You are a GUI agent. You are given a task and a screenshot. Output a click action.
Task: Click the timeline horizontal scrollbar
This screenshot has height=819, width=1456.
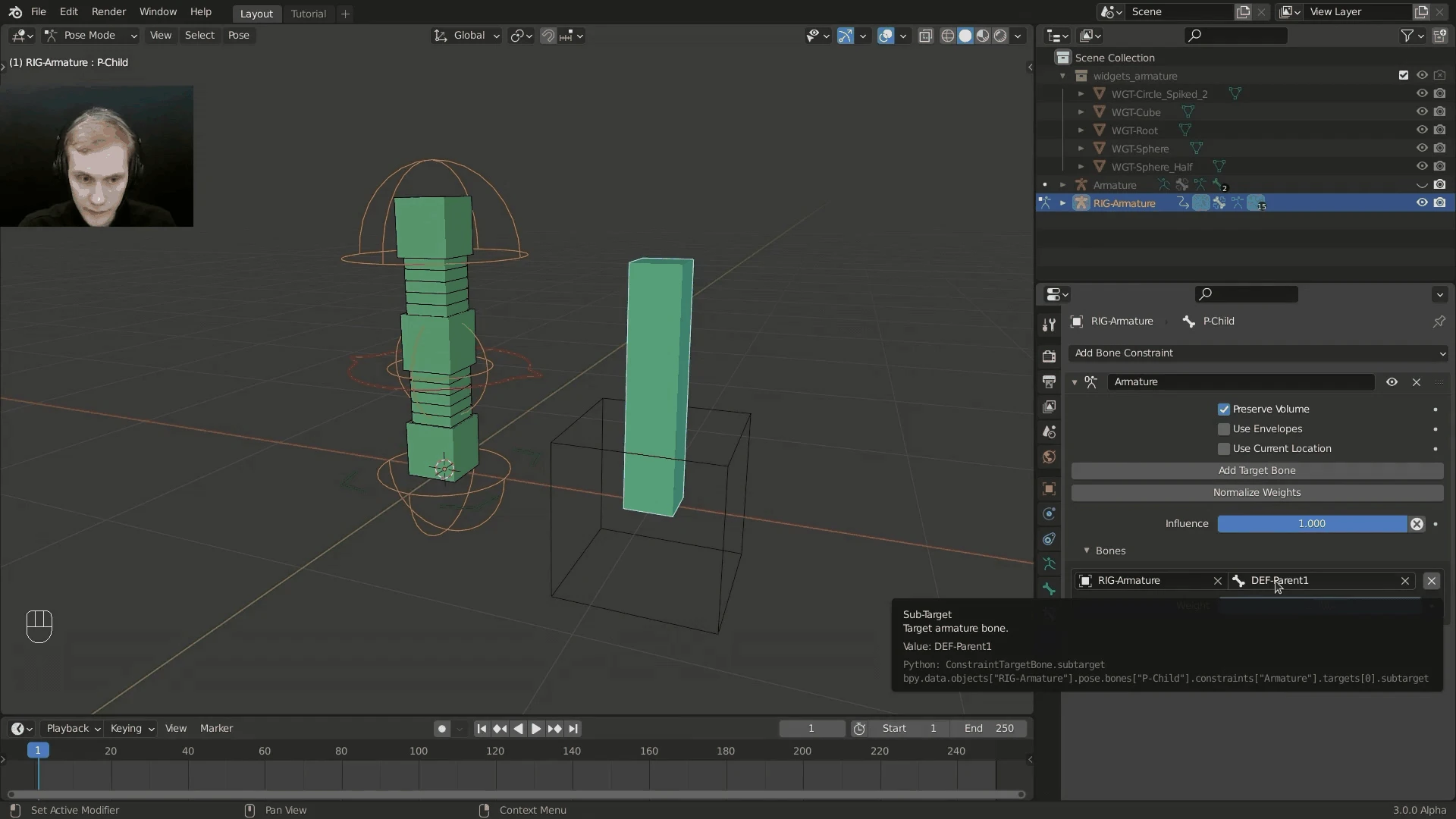click(516, 795)
